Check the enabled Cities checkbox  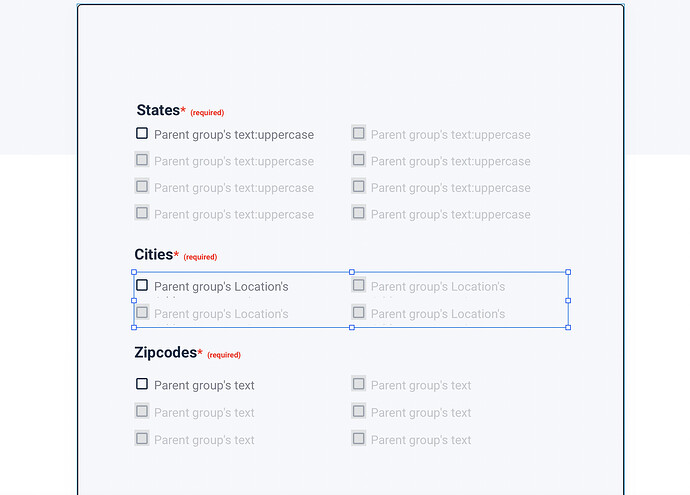(142, 285)
